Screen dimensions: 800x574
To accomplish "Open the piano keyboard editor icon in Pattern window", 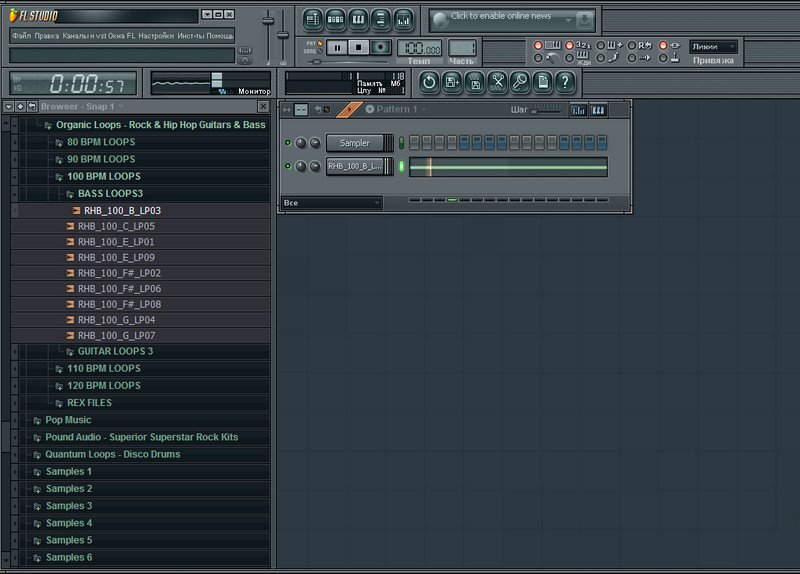I will pyautogui.click(x=600, y=110).
